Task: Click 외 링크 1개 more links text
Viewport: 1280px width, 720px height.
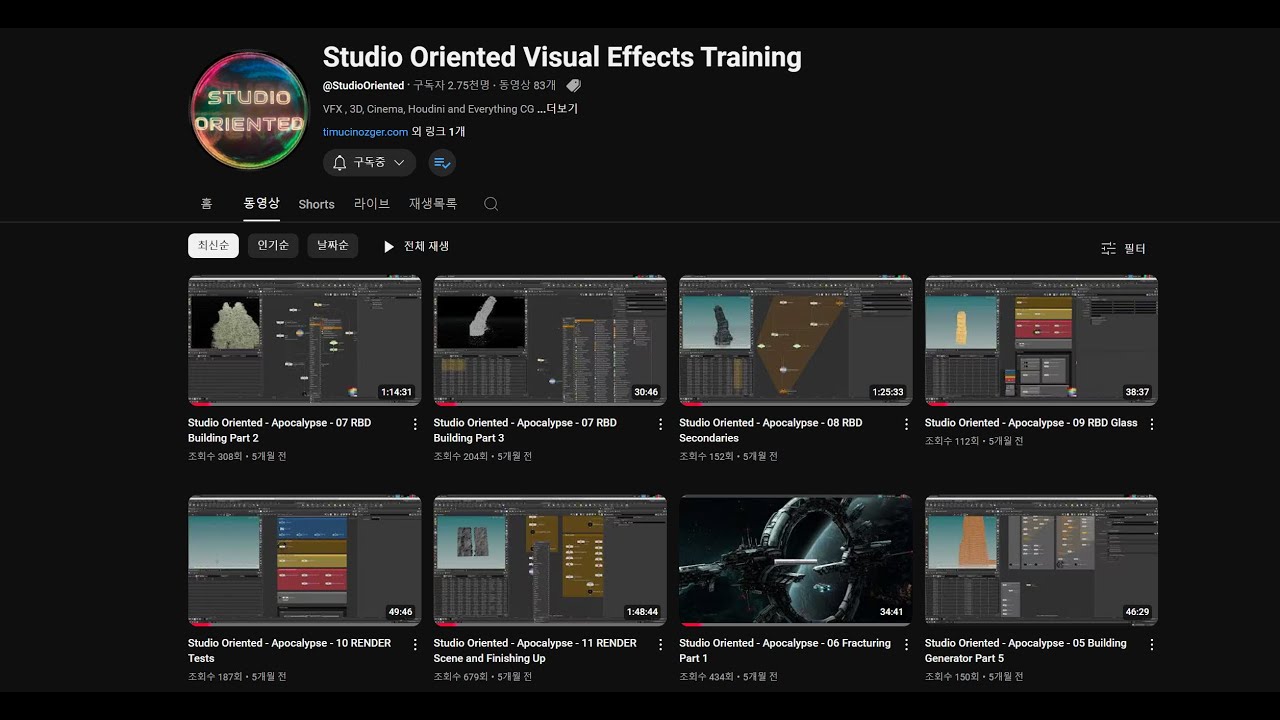Action: (x=438, y=132)
